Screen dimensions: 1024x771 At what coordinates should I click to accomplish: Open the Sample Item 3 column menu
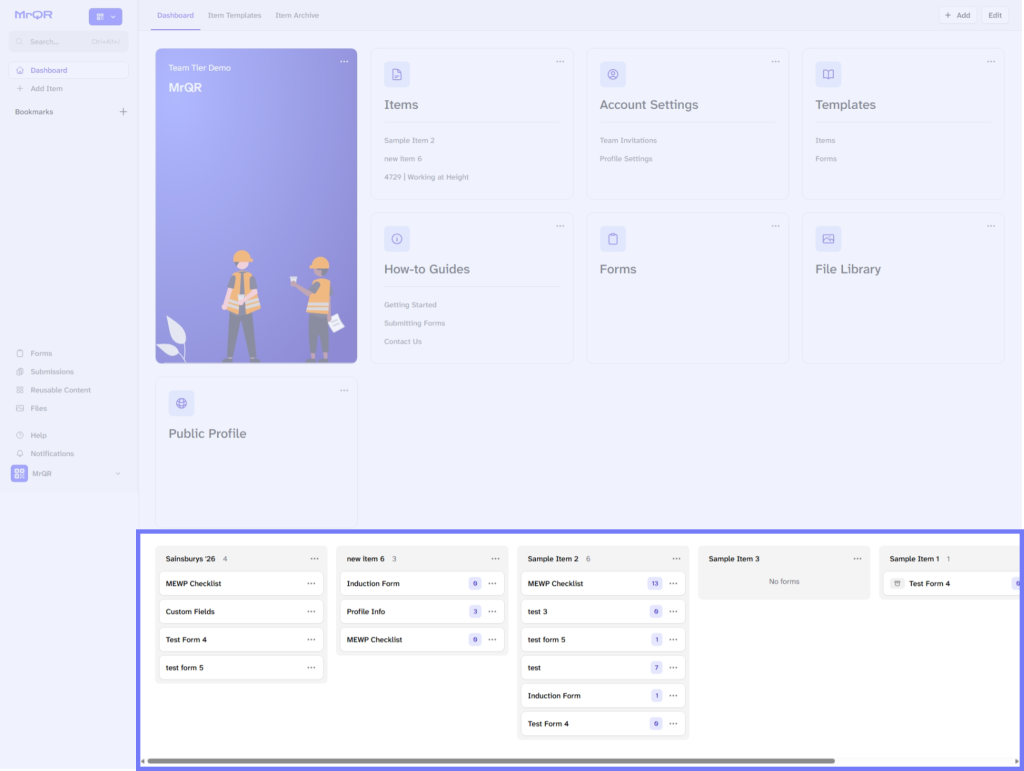[857, 559]
